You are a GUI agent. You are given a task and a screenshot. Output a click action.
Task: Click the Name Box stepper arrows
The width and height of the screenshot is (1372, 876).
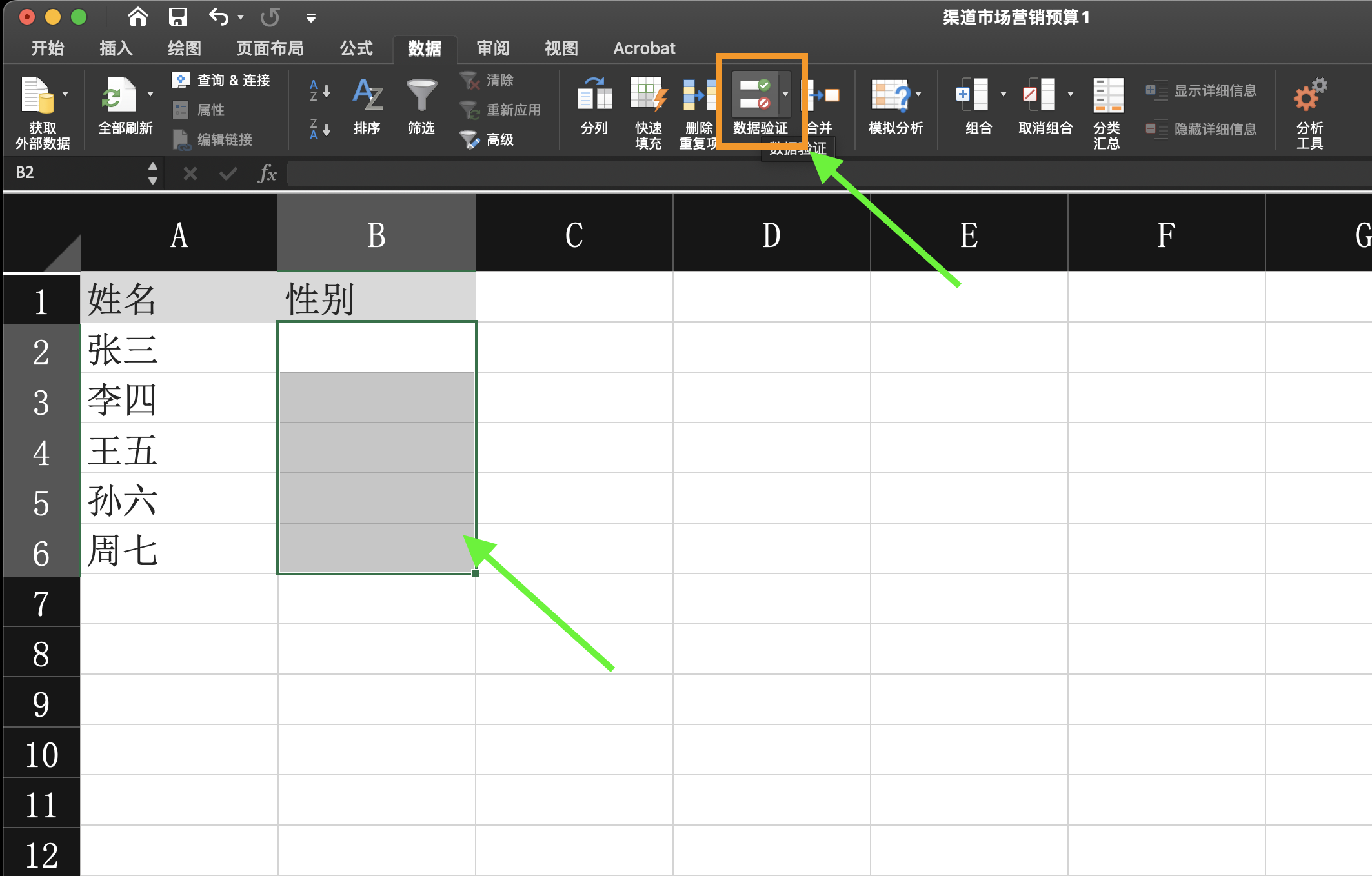[153, 173]
